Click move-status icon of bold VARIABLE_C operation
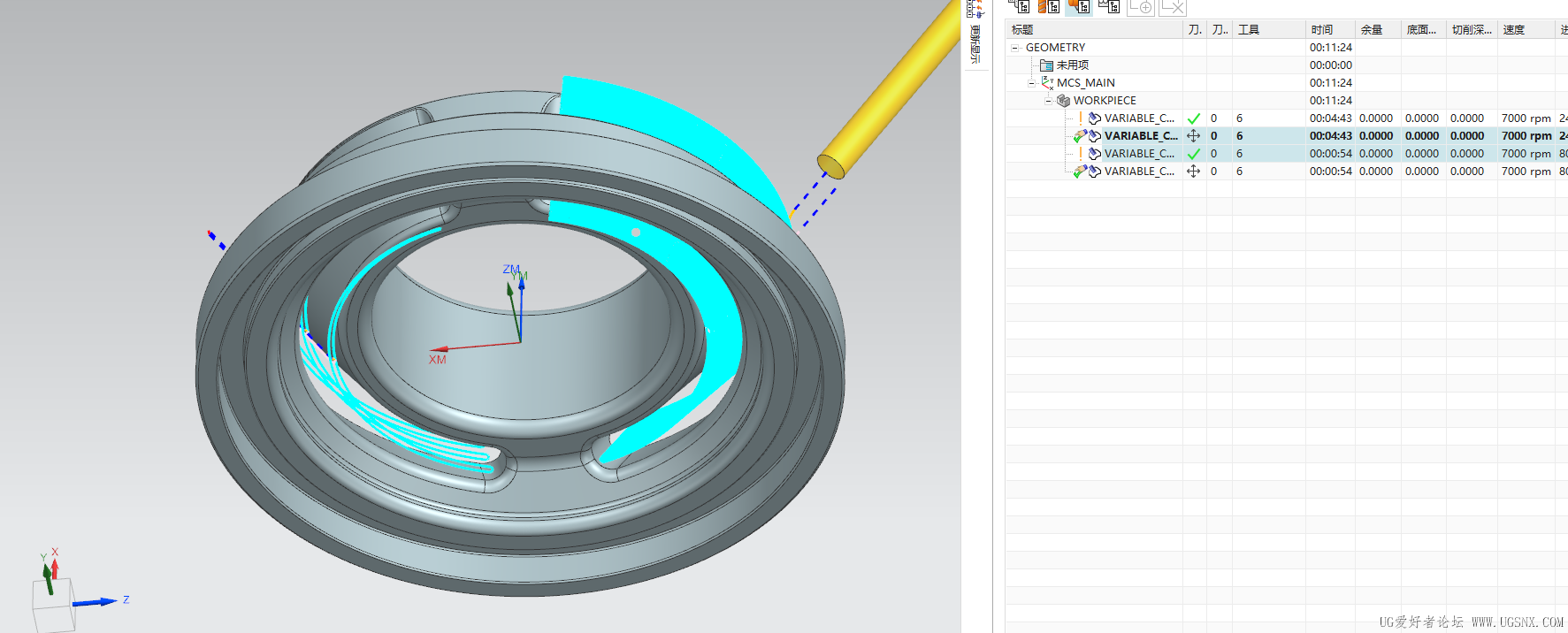The height and width of the screenshot is (633, 1568). [1193, 136]
